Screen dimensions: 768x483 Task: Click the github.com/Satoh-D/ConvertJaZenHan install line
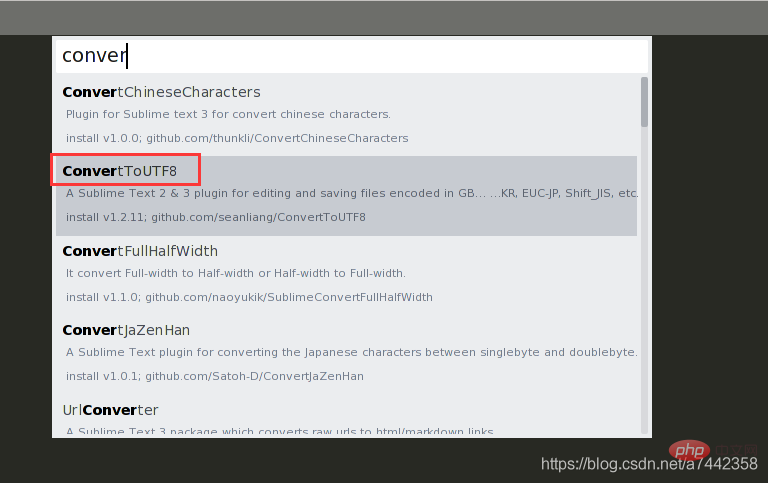coord(215,376)
